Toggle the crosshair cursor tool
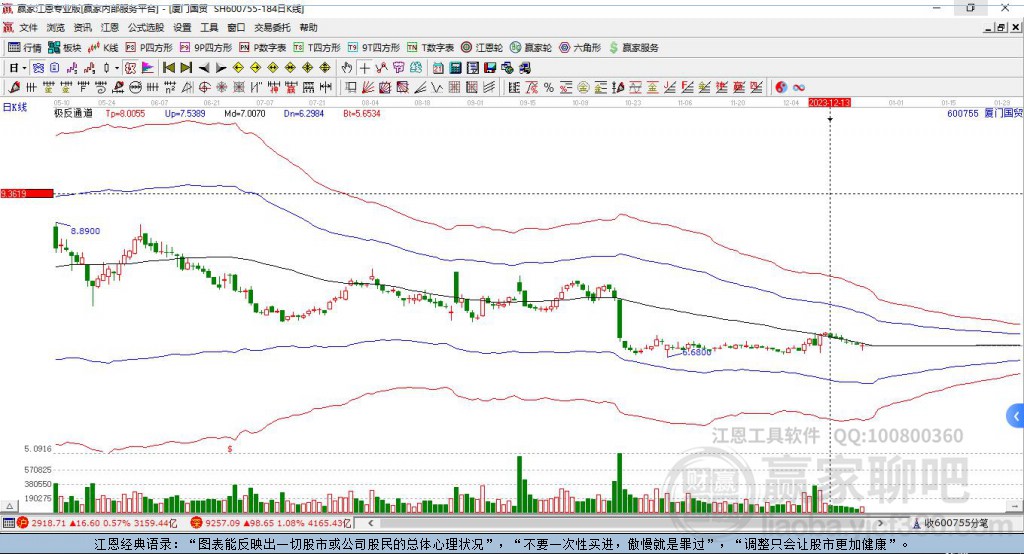Viewport: 1024px width, 554px height. point(365,68)
